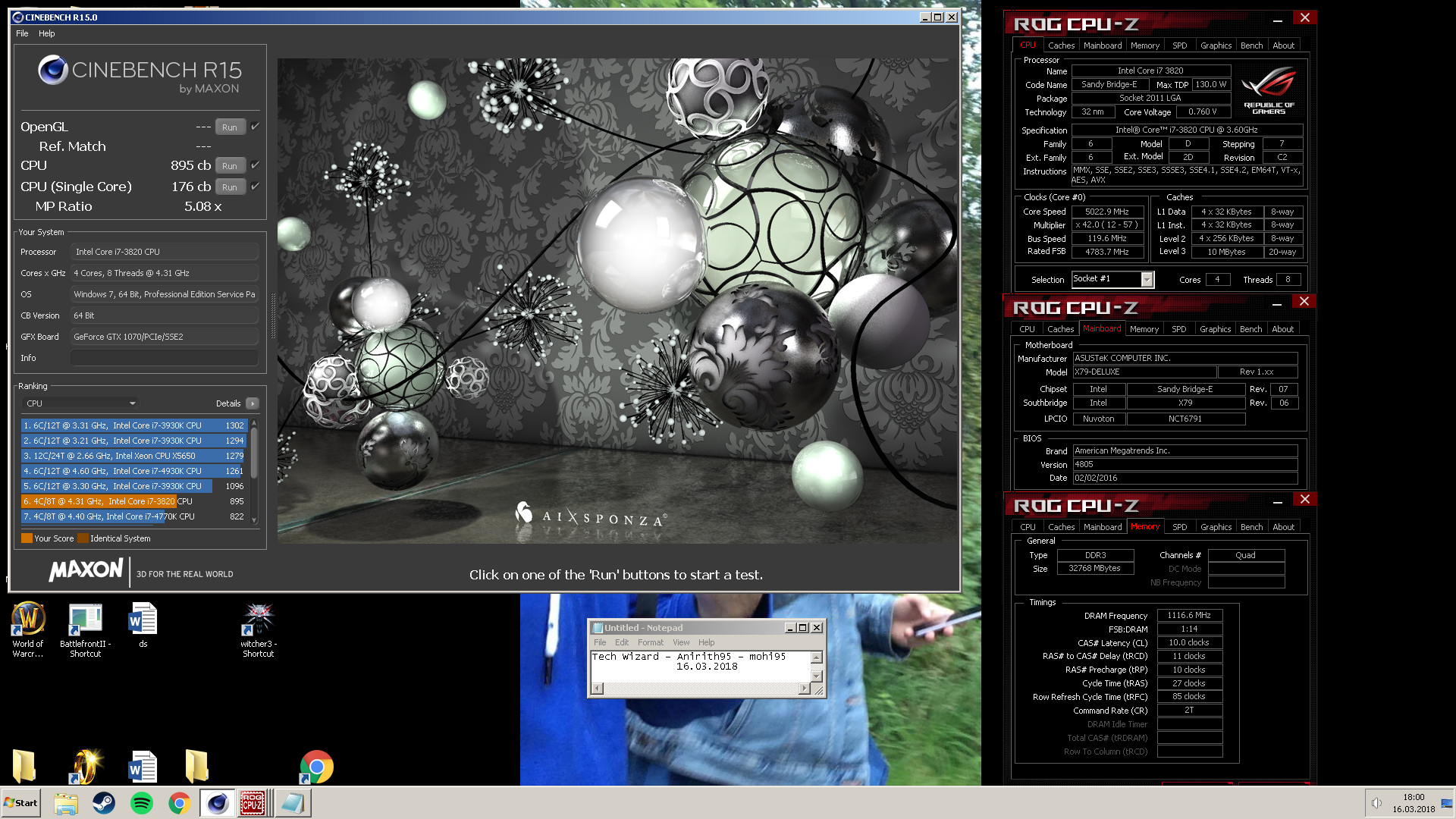Click the AIXSPONZA rendered scene image
Viewport: 1456px width, 819px height.
tap(617, 300)
